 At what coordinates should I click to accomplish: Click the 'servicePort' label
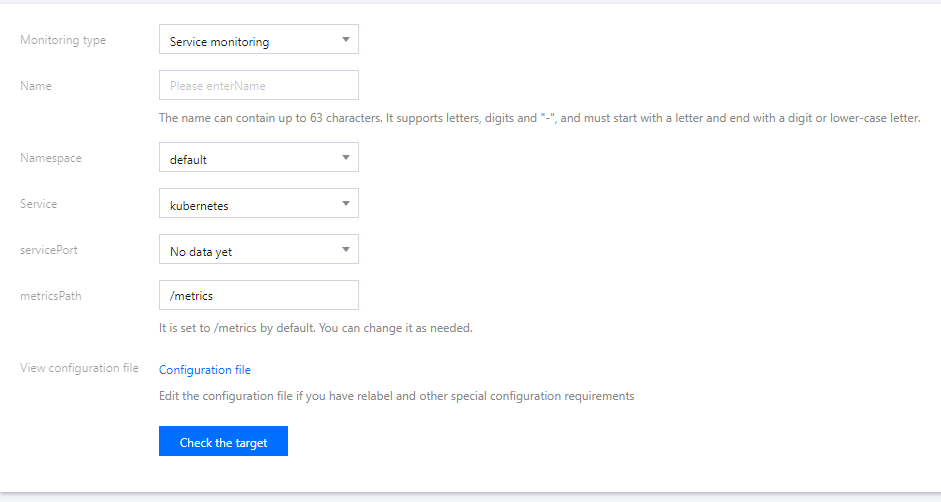[49, 250]
